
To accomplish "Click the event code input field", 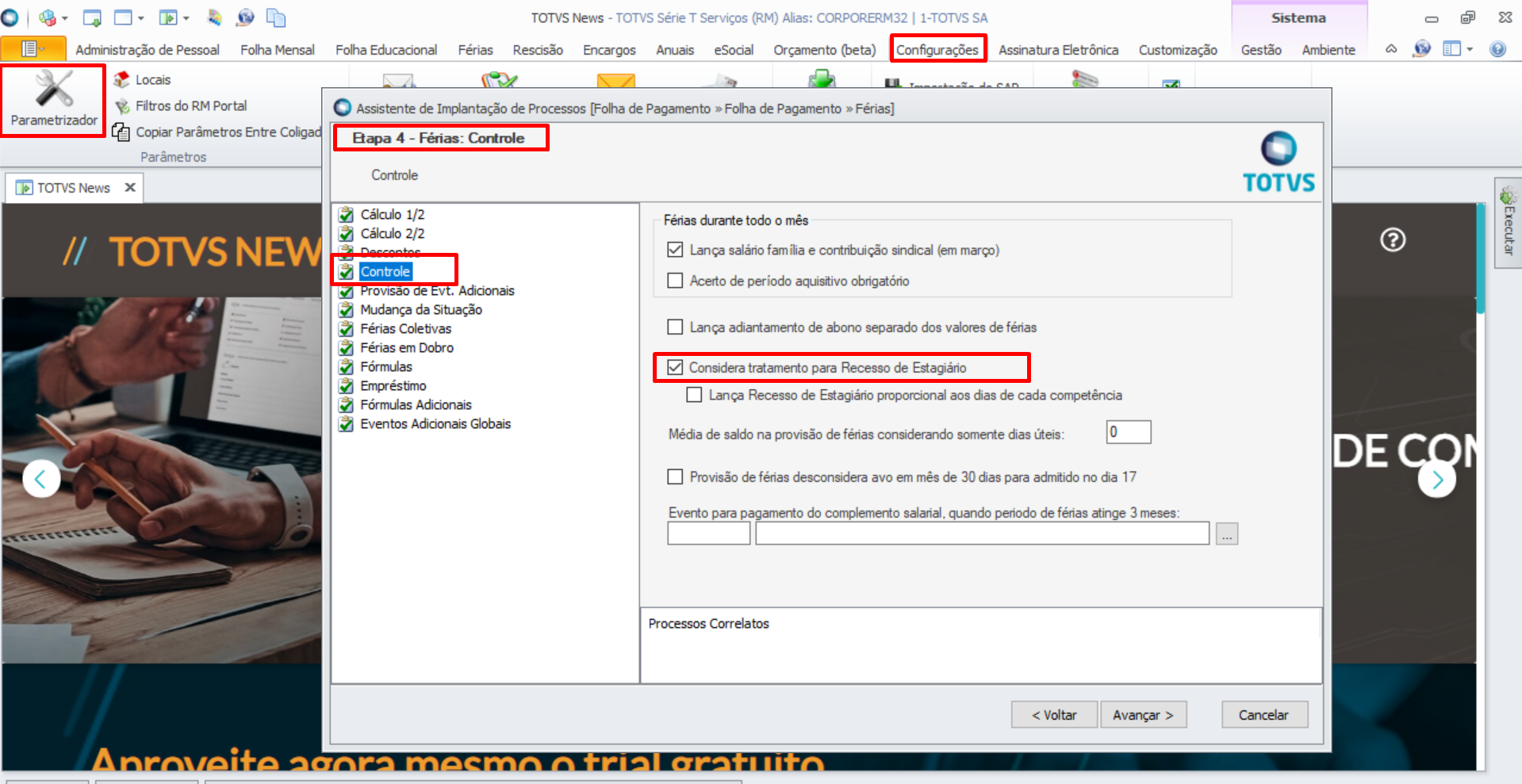I will [709, 534].
